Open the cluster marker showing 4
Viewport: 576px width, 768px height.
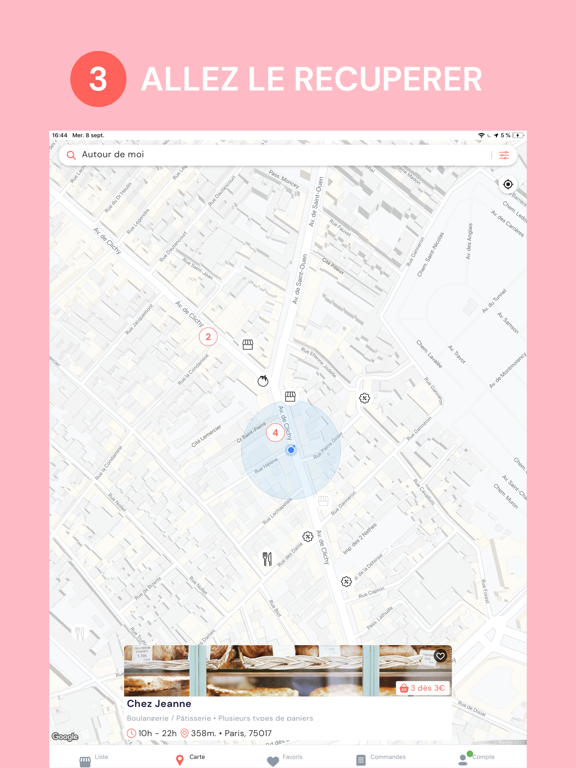(x=275, y=433)
